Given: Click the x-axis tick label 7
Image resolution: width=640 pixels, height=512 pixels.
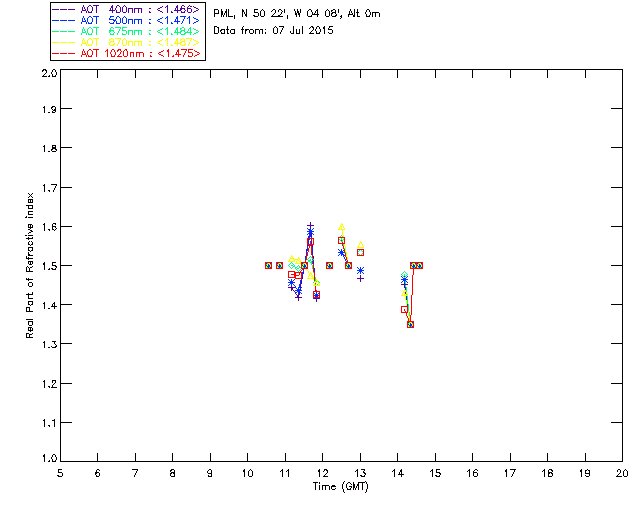Looking at the screenshot, I should [x=135, y=474].
